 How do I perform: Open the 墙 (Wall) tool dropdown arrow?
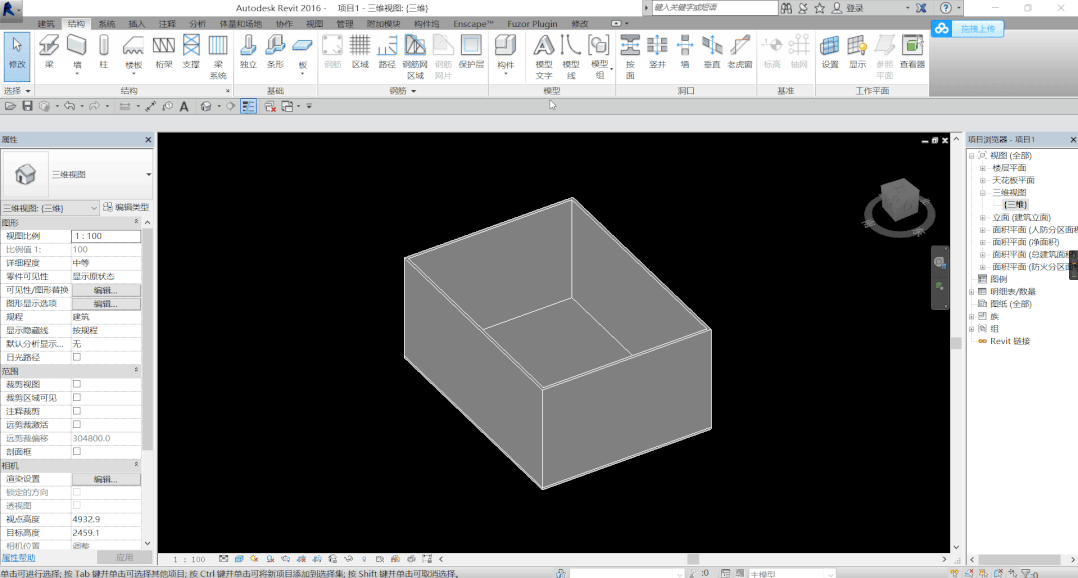click(x=77, y=74)
